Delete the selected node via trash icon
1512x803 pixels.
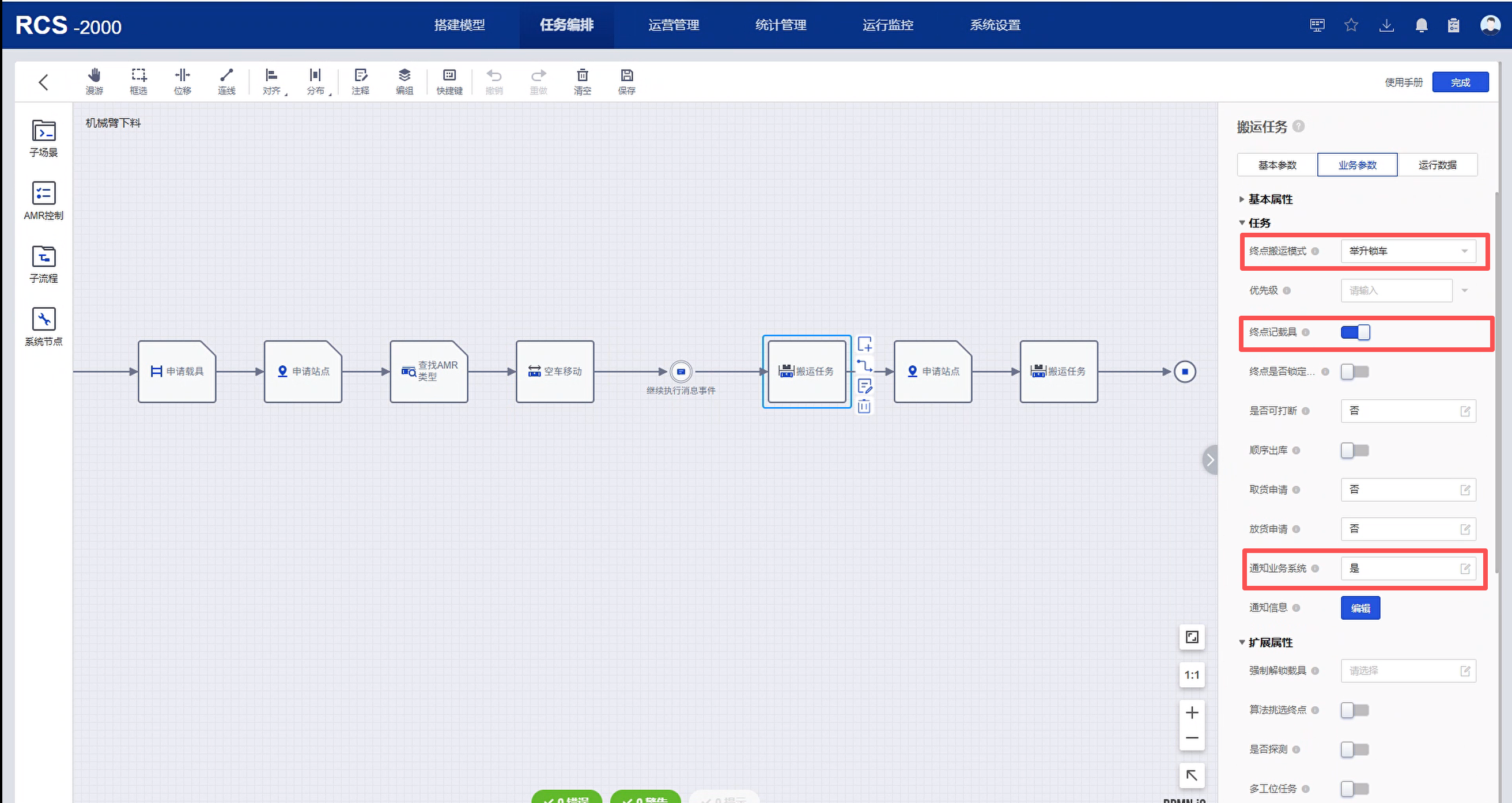click(x=864, y=406)
